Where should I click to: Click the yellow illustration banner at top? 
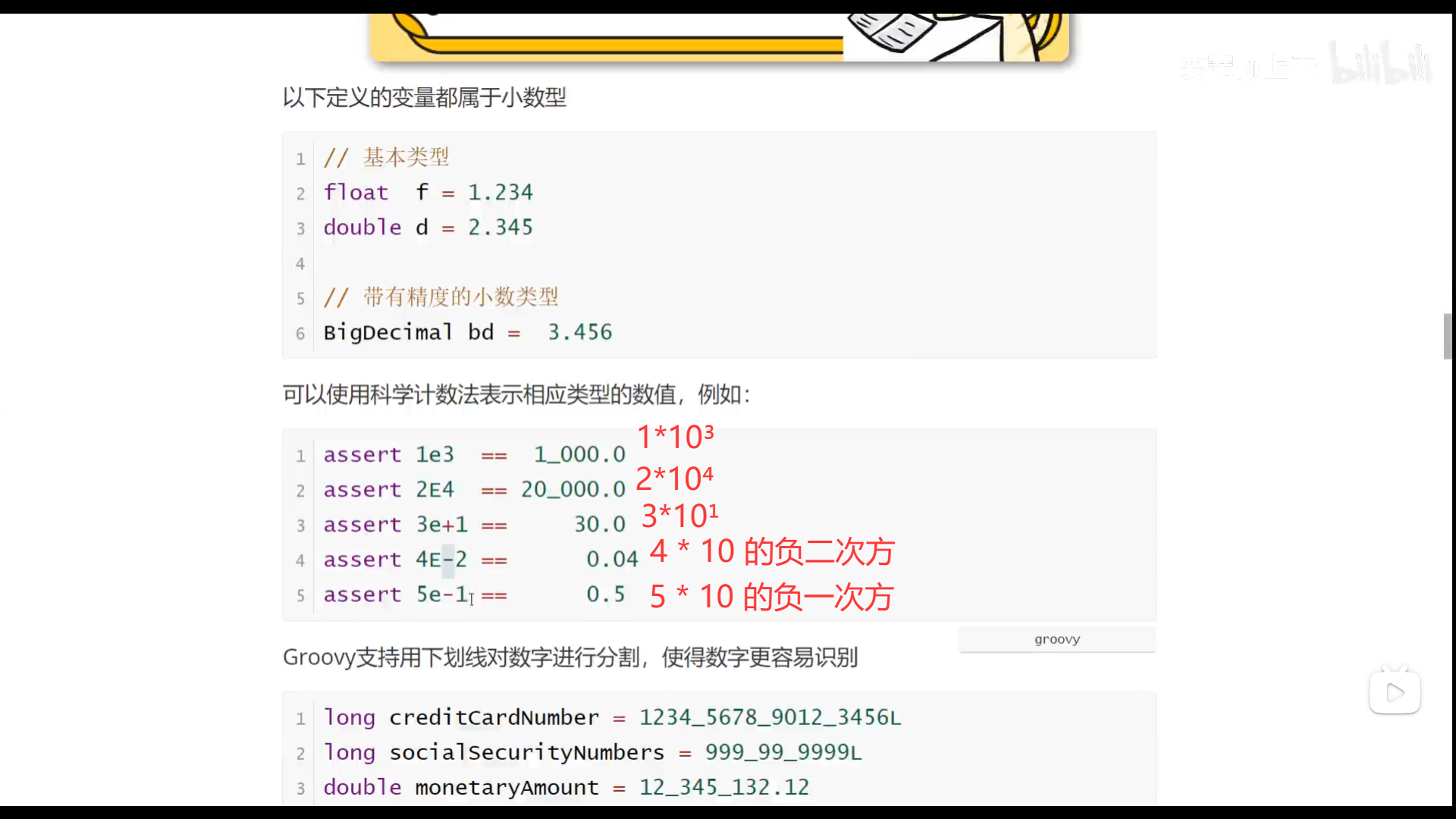pos(719,36)
